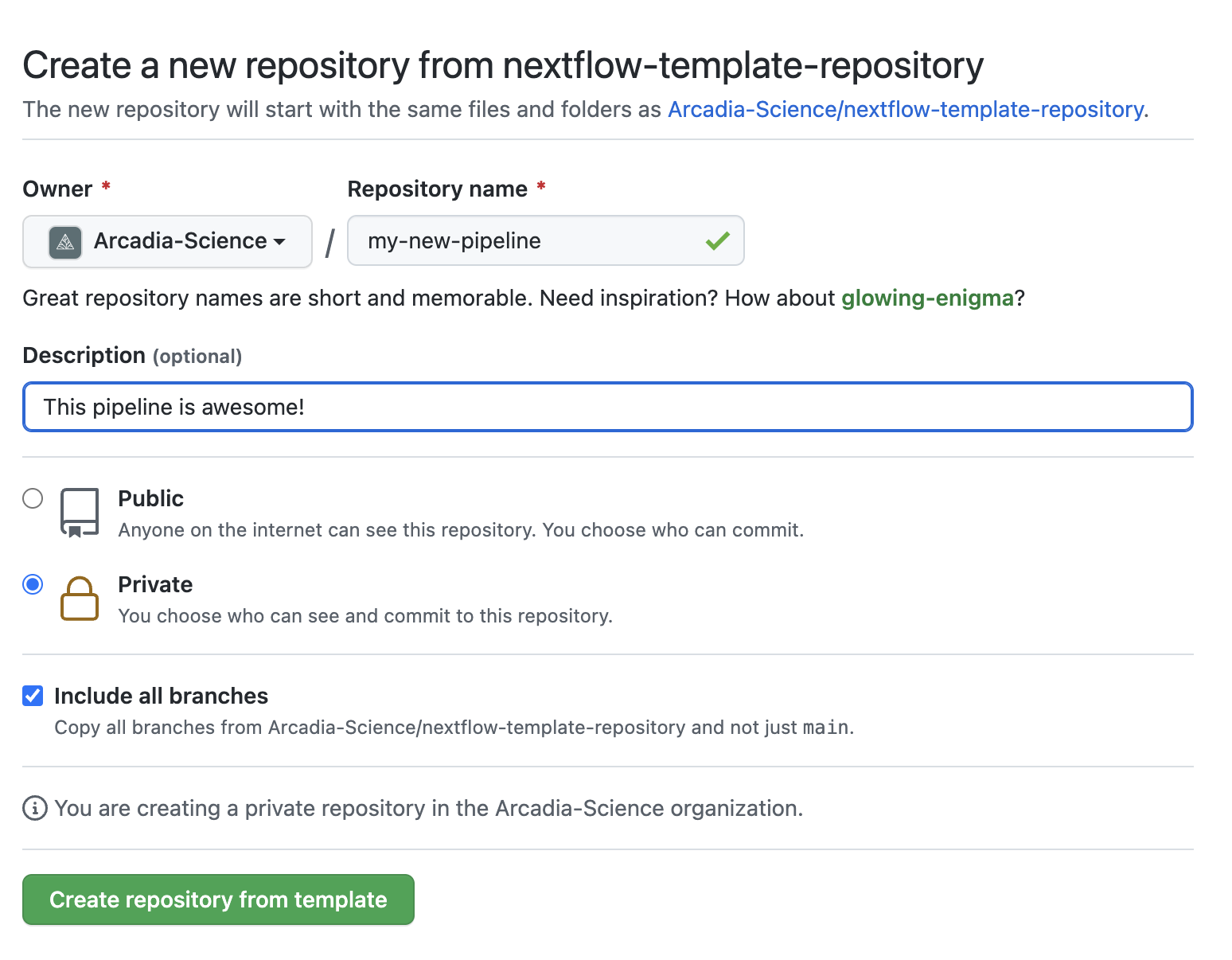
Task: Use the glowing-enigma name suggestion
Action: tap(927, 298)
